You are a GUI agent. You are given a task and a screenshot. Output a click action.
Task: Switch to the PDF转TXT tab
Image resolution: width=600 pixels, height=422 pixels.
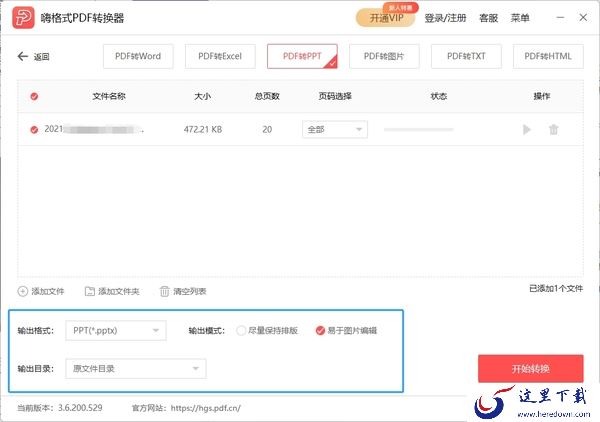point(466,56)
